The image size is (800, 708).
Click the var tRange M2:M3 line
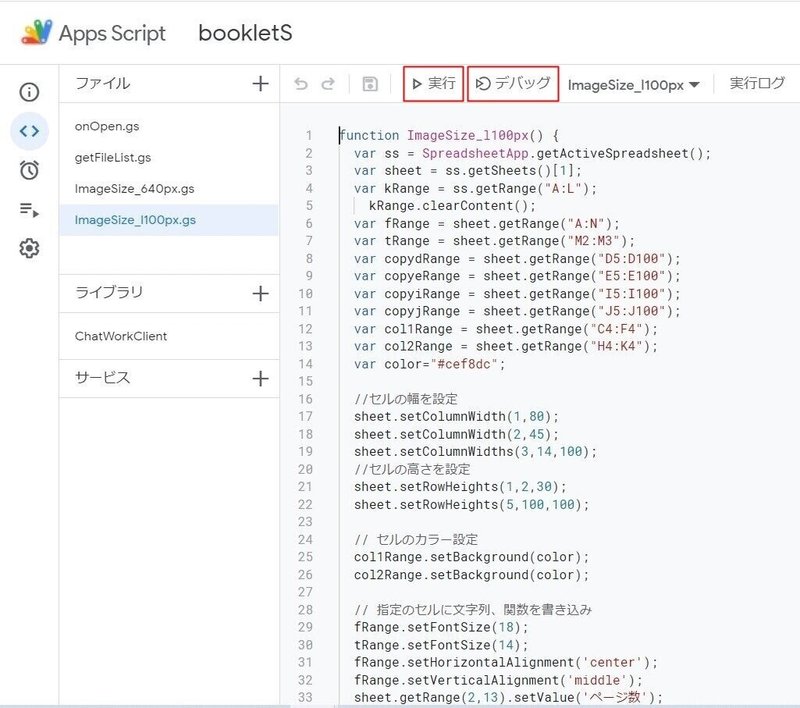tap(494, 241)
